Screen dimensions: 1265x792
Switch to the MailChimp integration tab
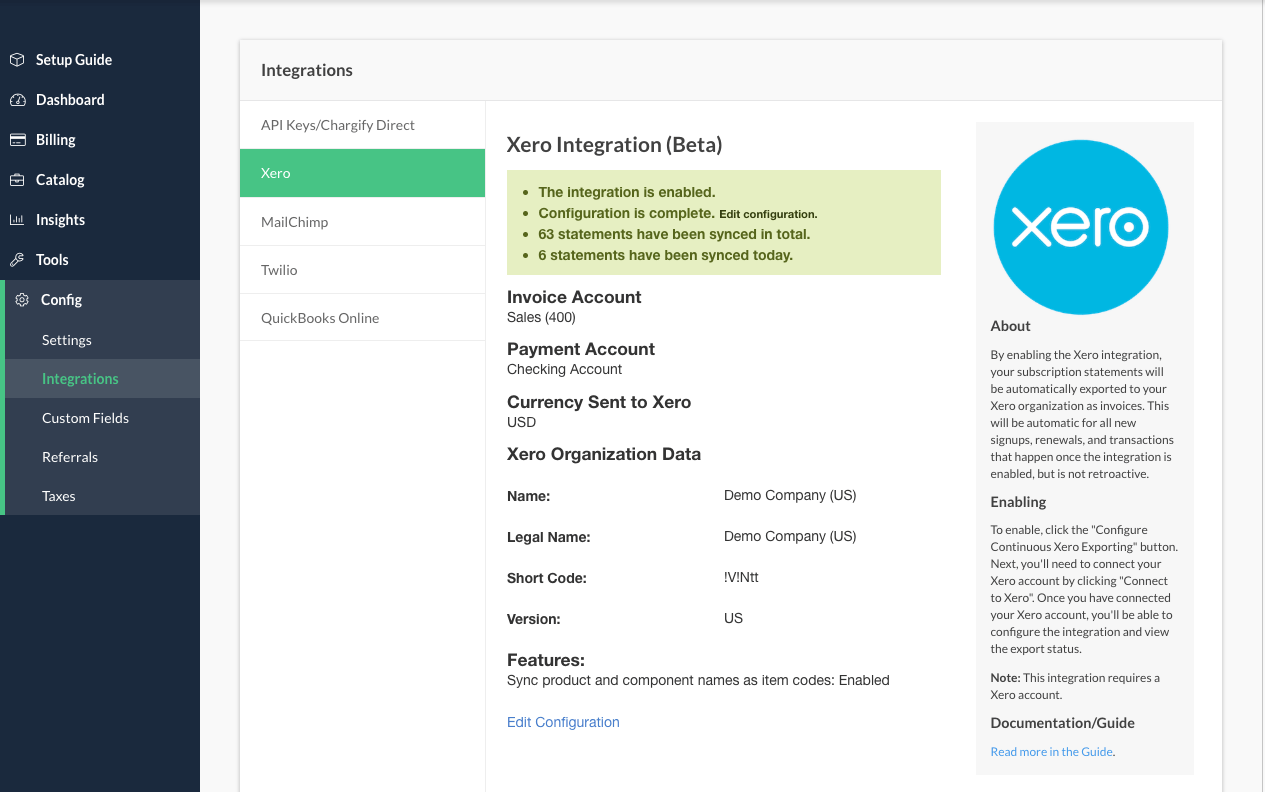(x=294, y=222)
